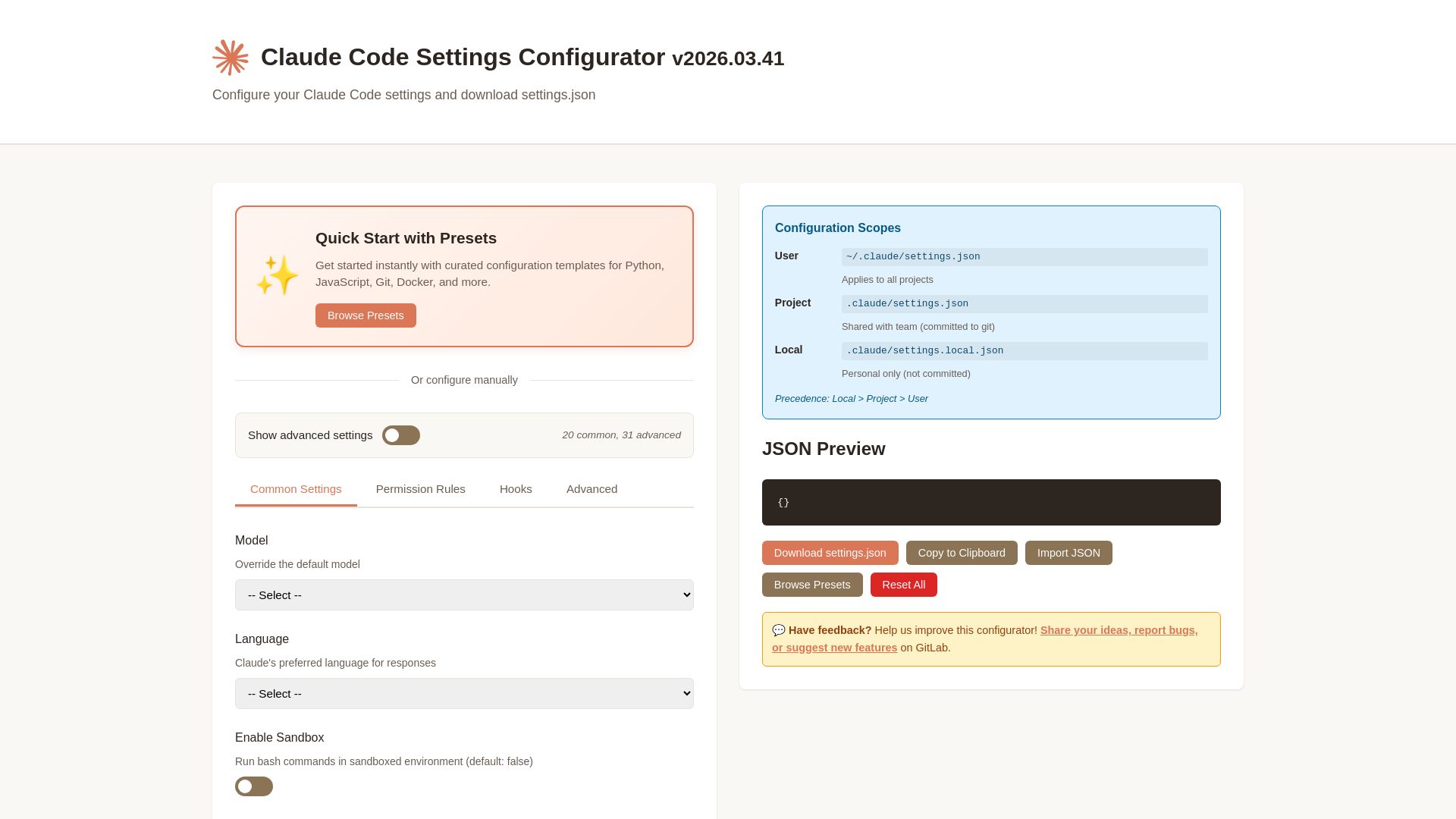1456x819 pixels.
Task: Click Browse Presets button below JSON preview
Action: coord(812,585)
